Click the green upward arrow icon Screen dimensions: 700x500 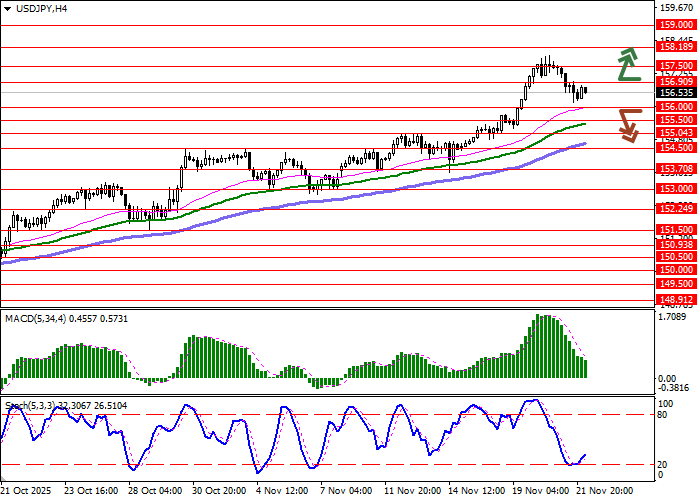[x=628, y=64]
